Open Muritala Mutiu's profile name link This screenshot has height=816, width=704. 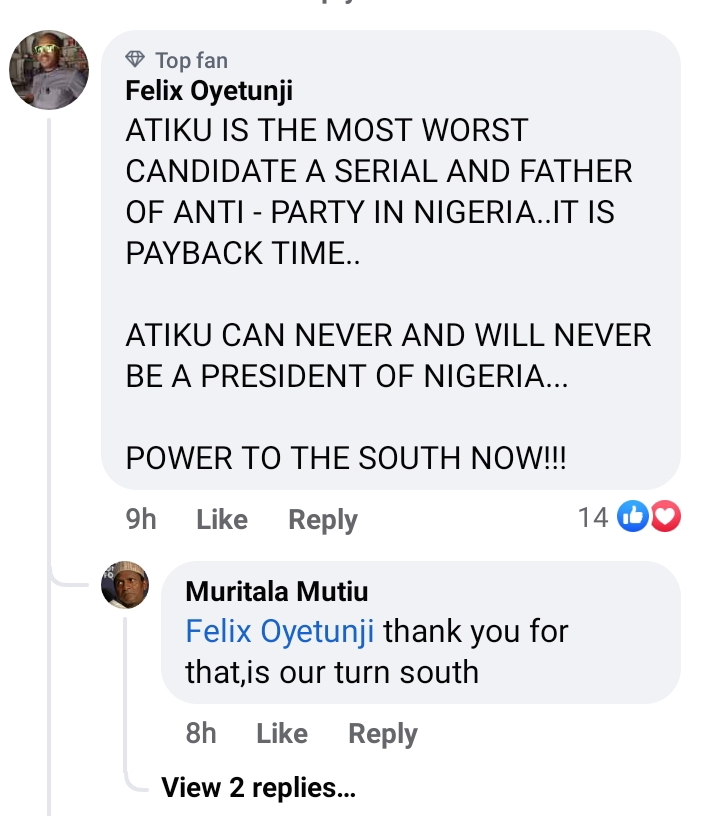(276, 592)
